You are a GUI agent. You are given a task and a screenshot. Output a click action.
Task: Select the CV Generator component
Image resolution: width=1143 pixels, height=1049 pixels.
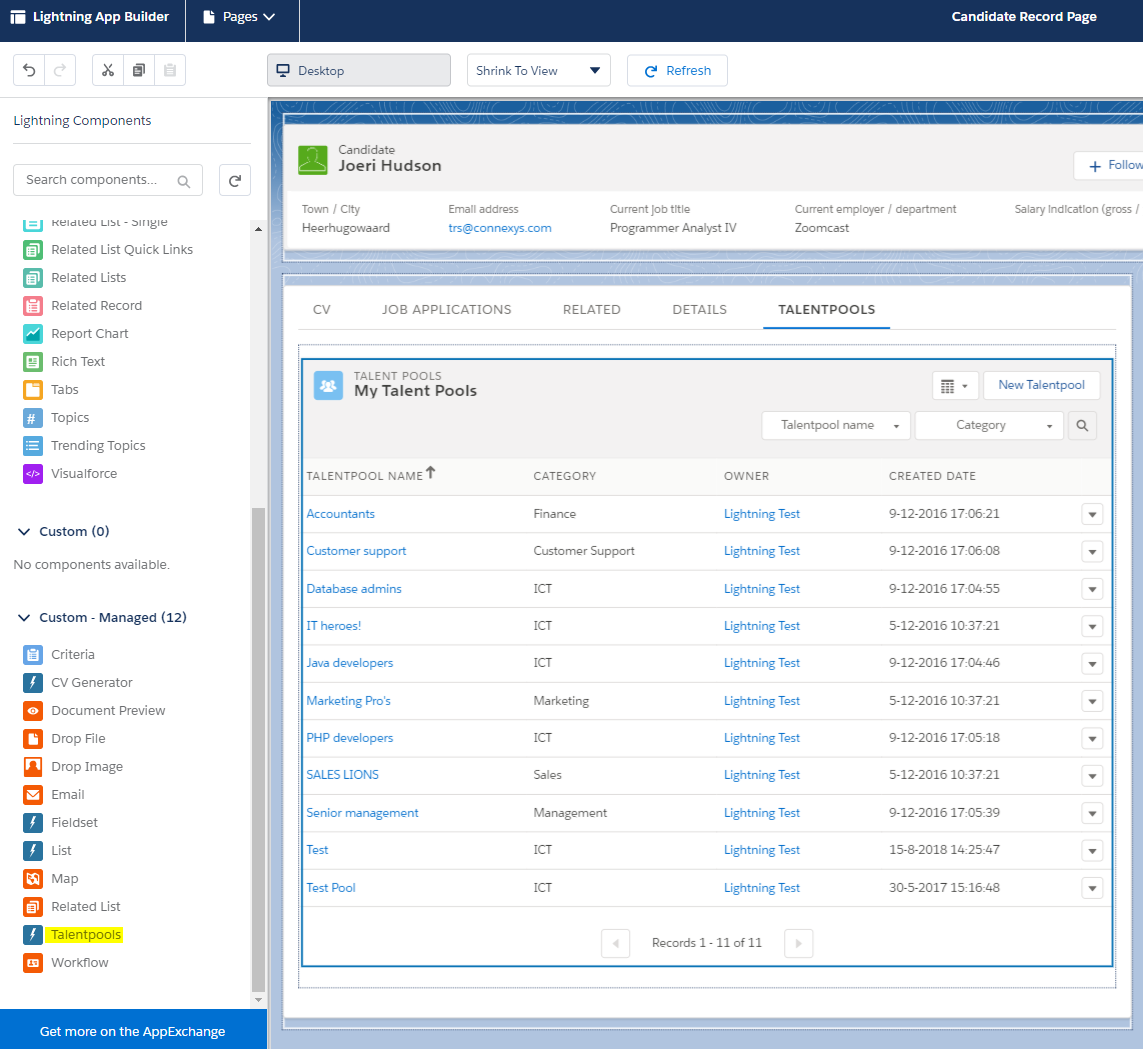(x=78, y=683)
